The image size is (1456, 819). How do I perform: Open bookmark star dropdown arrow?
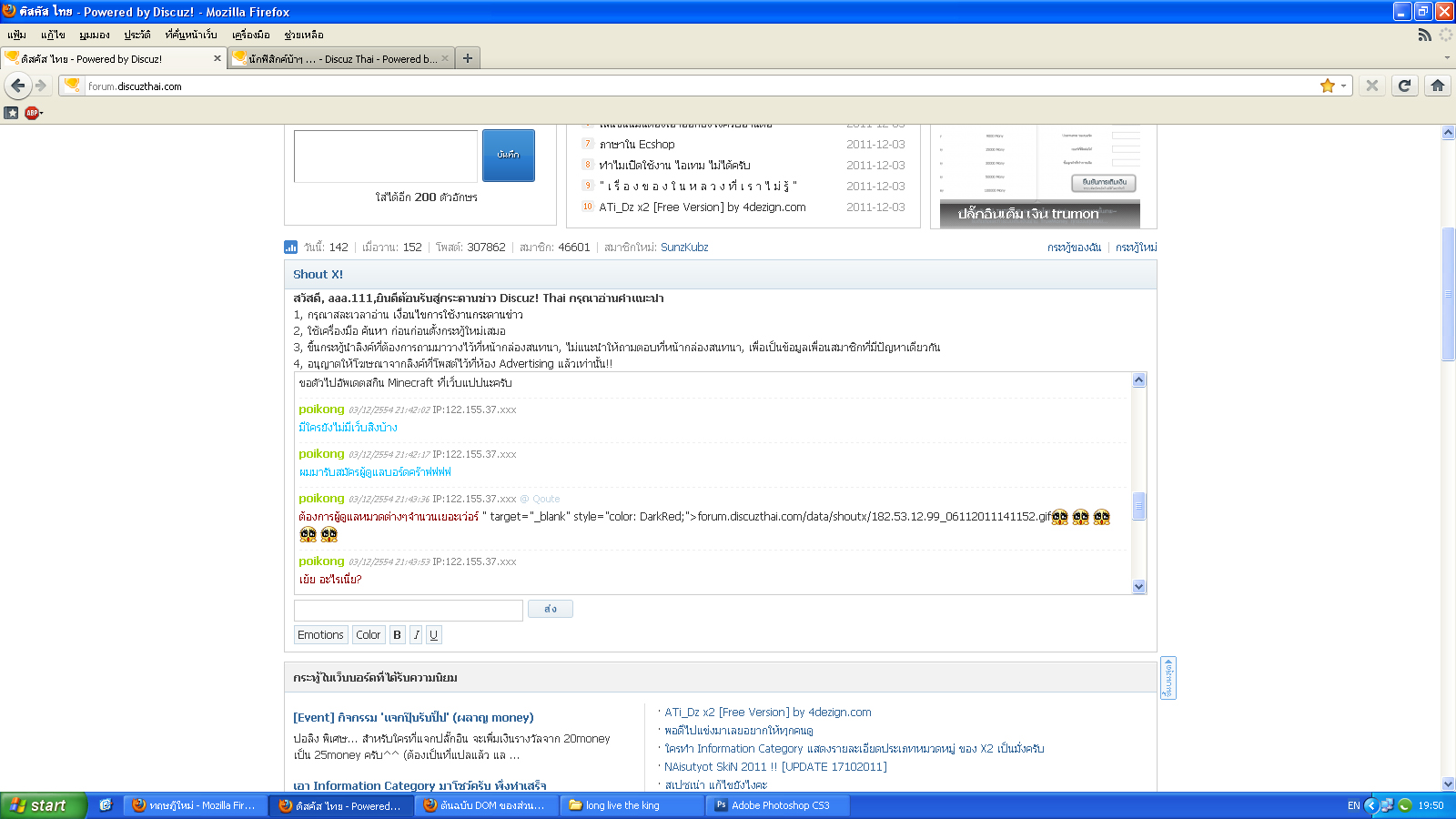point(1343,86)
